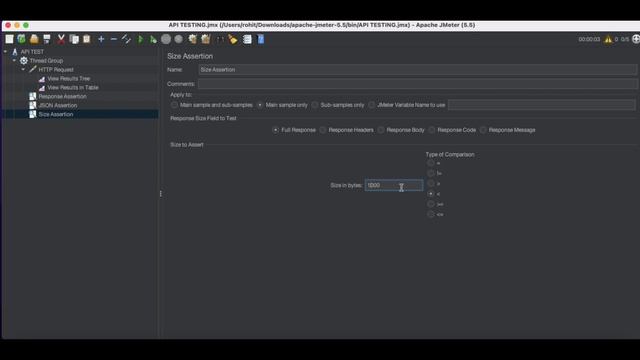Click the Paste clipboard icon
This screenshot has height=360, width=640.
87,39
